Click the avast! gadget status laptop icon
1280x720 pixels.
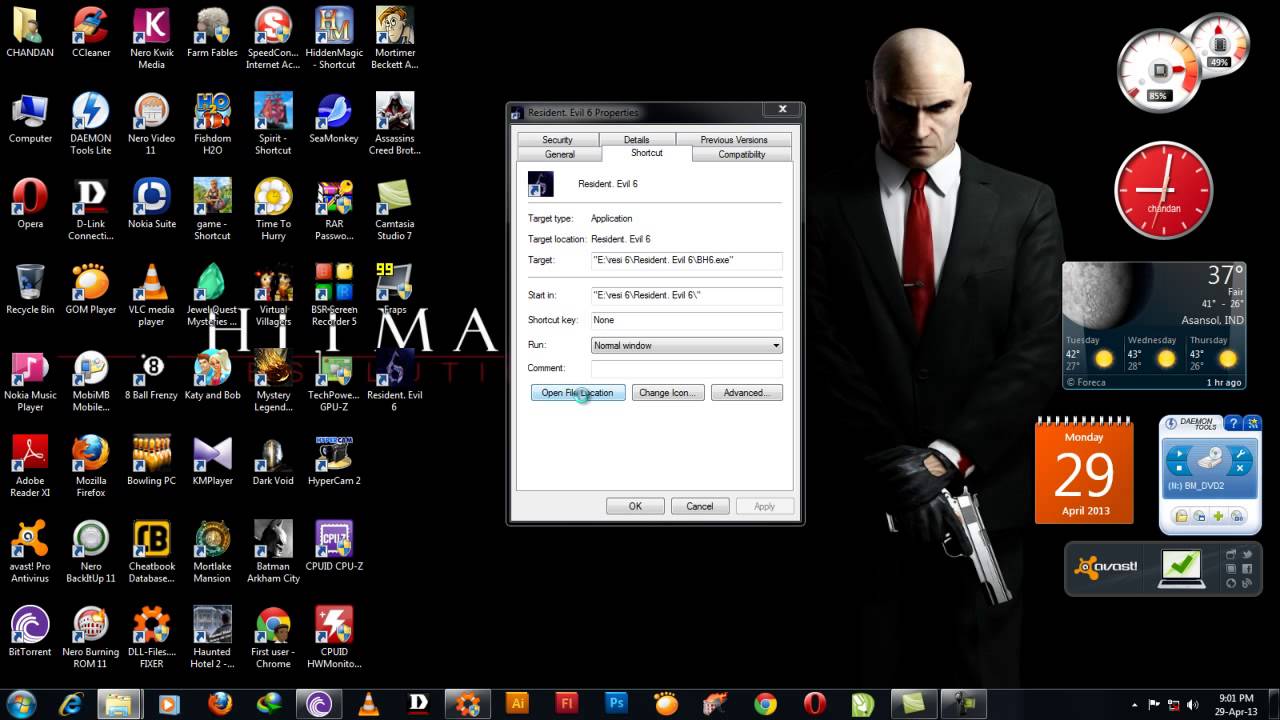1180,567
